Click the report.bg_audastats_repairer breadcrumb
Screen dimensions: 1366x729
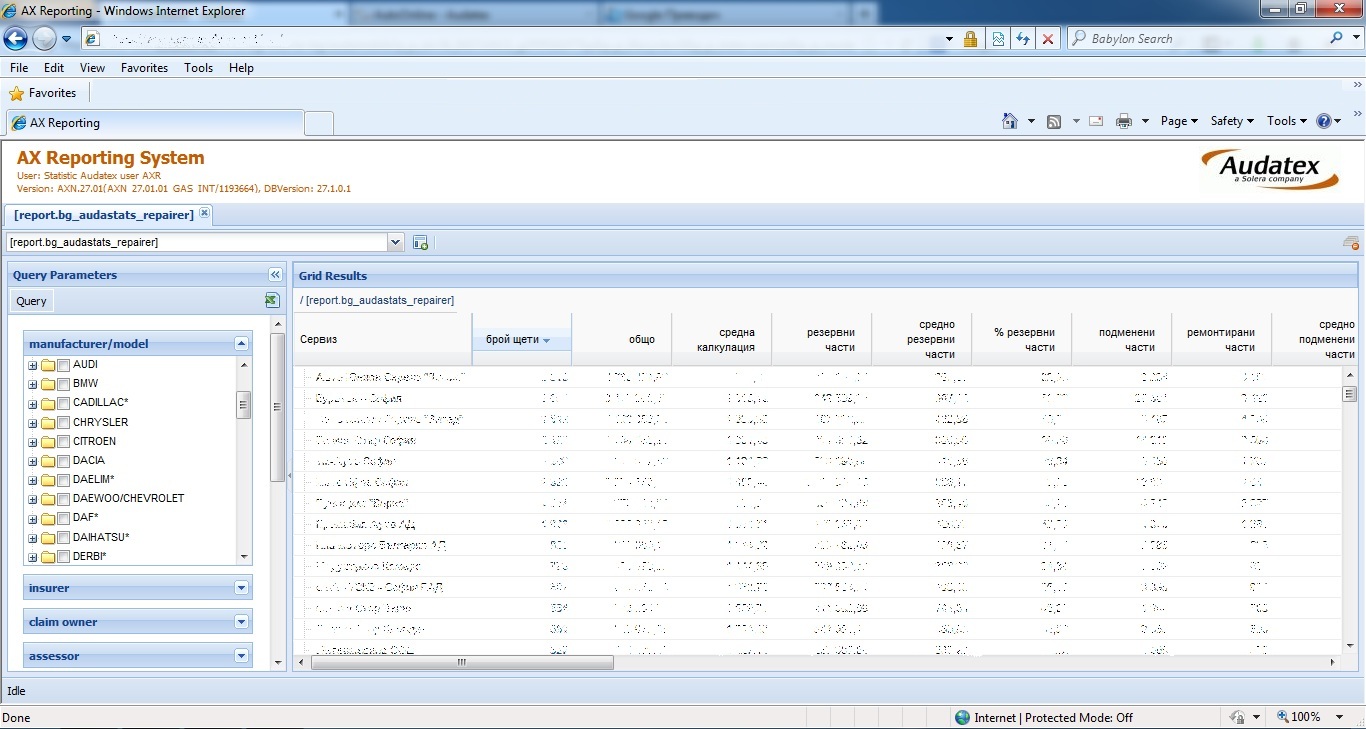(x=380, y=300)
